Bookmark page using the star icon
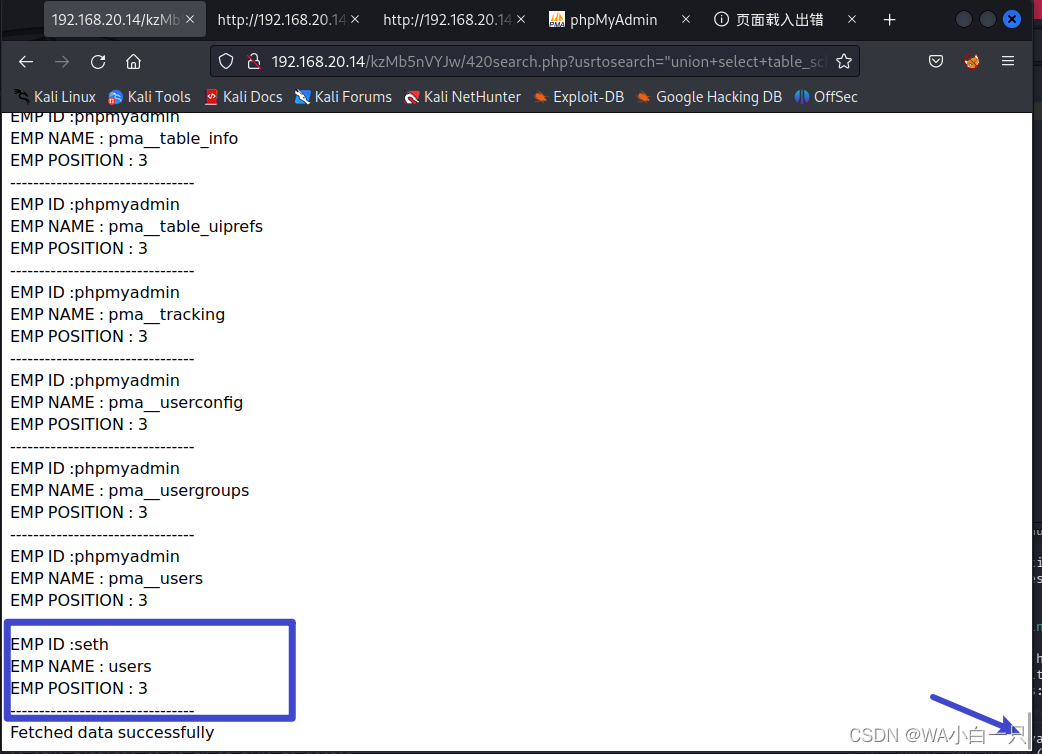1042x754 pixels. pyautogui.click(x=845, y=61)
